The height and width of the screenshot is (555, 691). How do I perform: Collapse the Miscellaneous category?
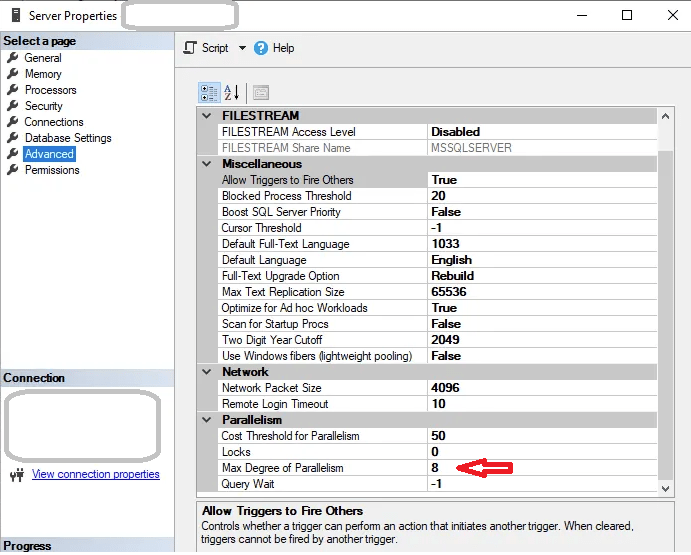207,164
